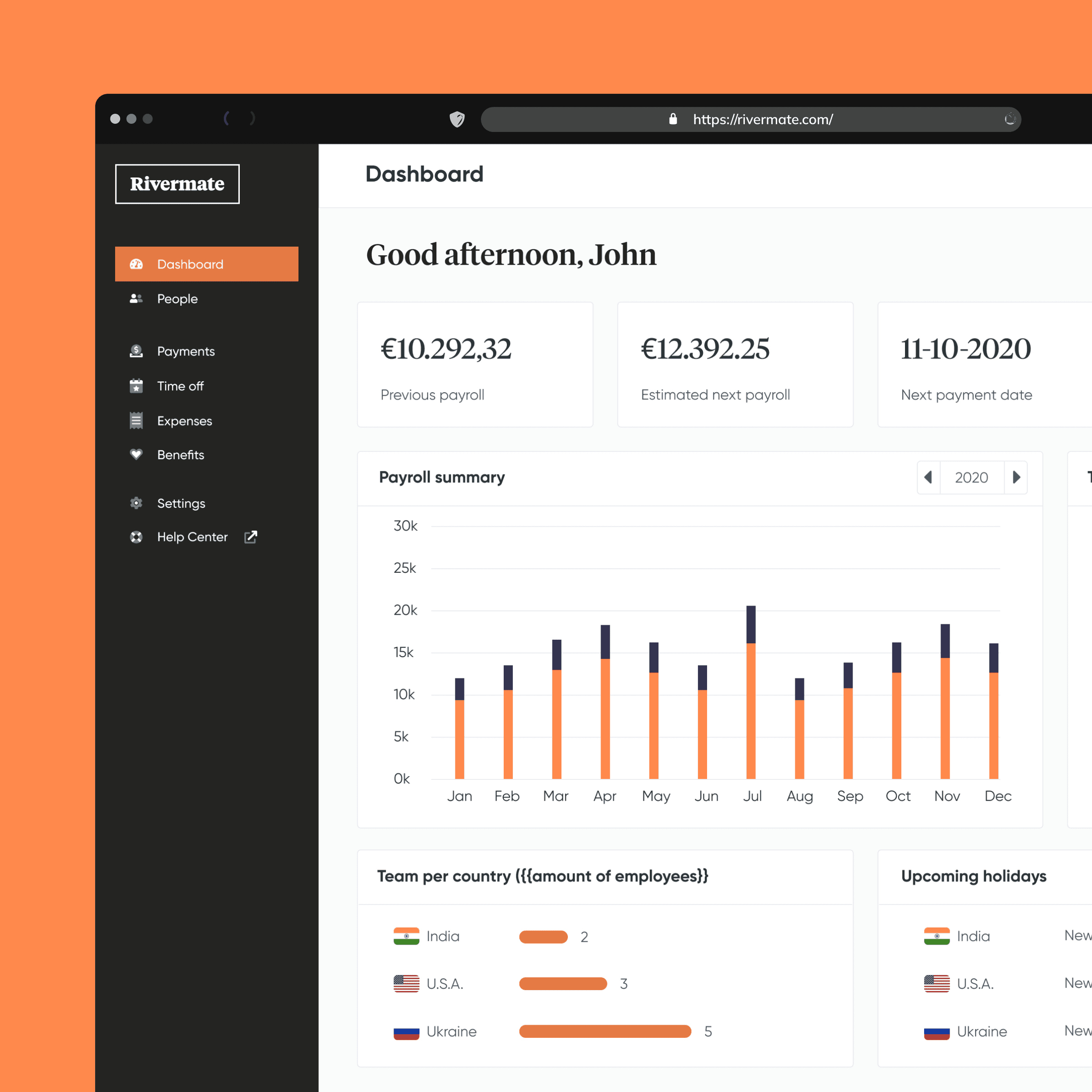The height and width of the screenshot is (1092, 1092).
Task: Click the Good afternoon, John greeting
Action: tap(511, 254)
